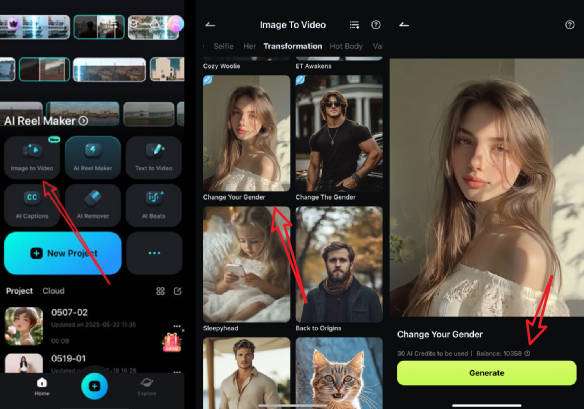Choose the Sleepyhead template

(x=247, y=264)
